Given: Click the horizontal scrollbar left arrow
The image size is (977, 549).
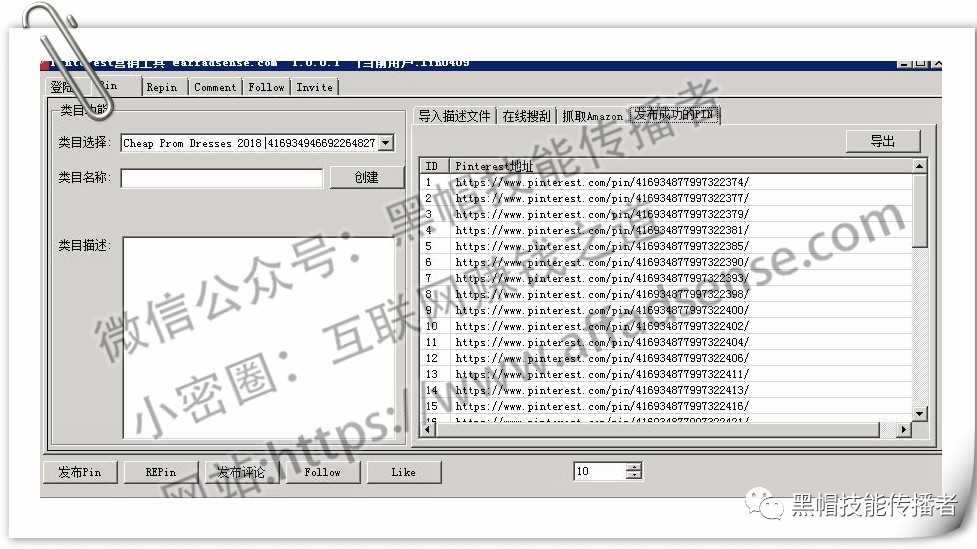Looking at the screenshot, I should (x=428, y=429).
